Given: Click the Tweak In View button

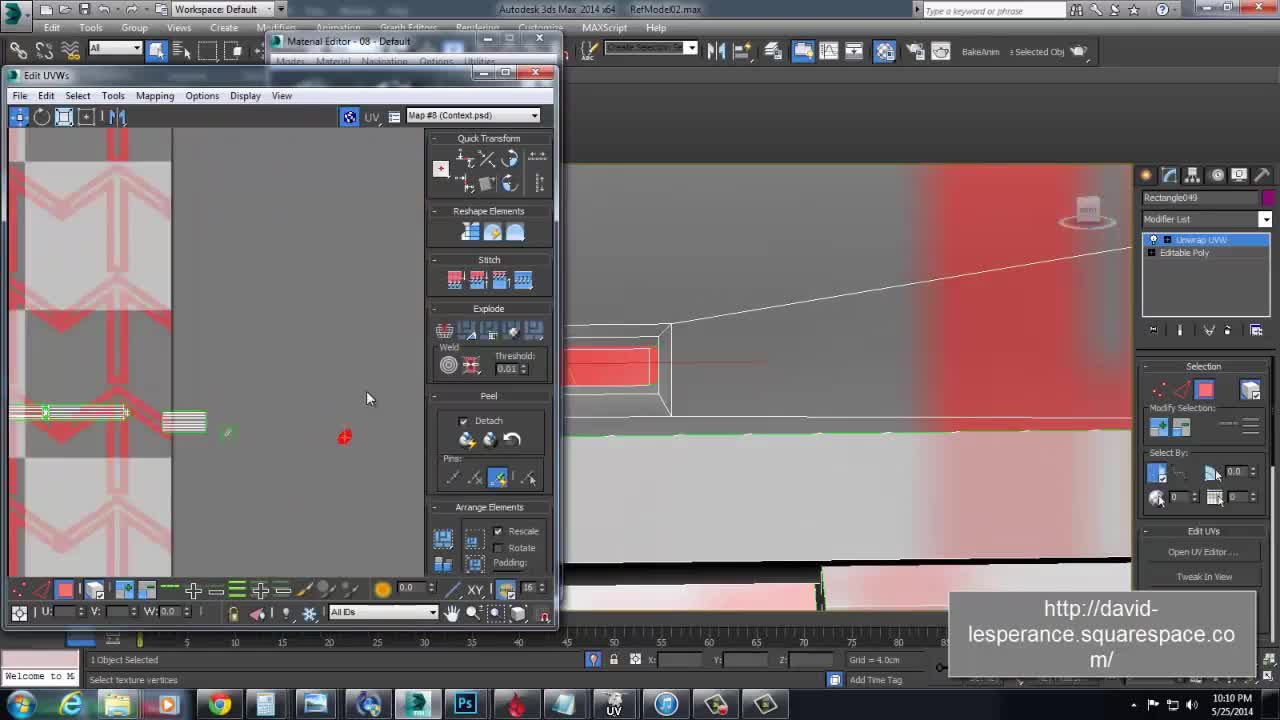Looking at the screenshot, I should (1203, 577).
